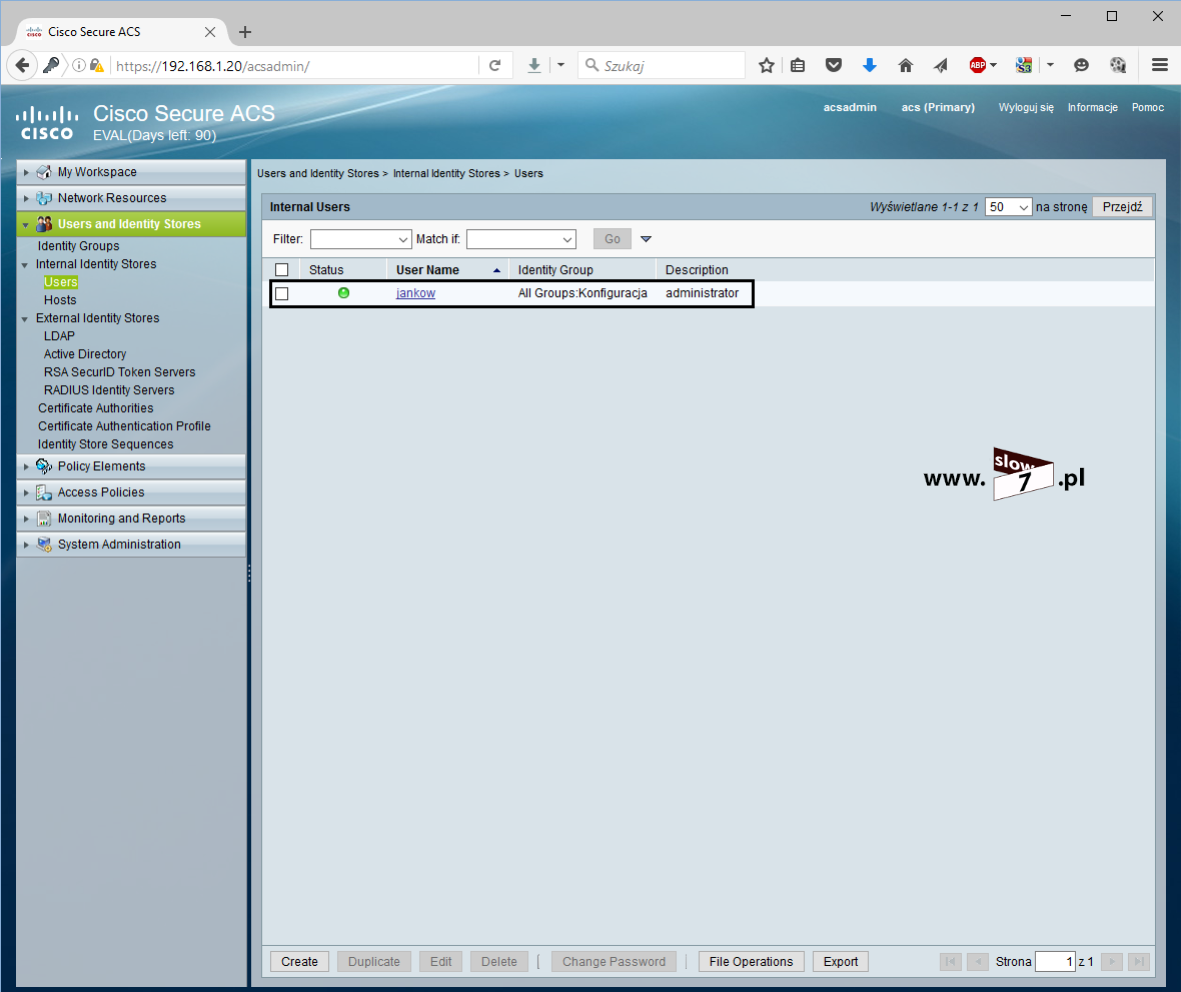This screenshot has height=992, width=1181.
Task: Click the green status icon for jankow
Action: coord(343,293)
